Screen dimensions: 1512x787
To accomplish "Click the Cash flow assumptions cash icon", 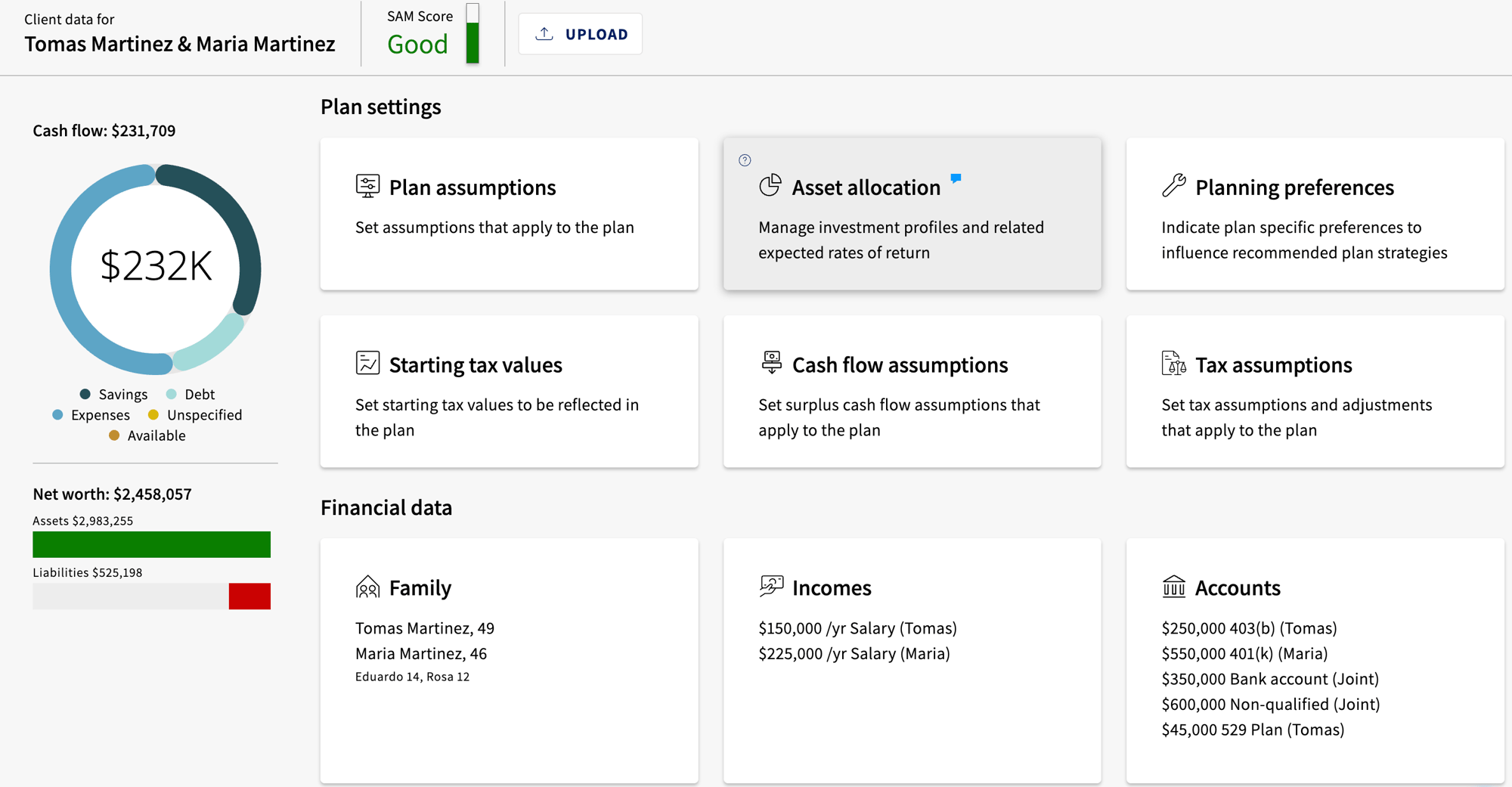I will (770, 363).
